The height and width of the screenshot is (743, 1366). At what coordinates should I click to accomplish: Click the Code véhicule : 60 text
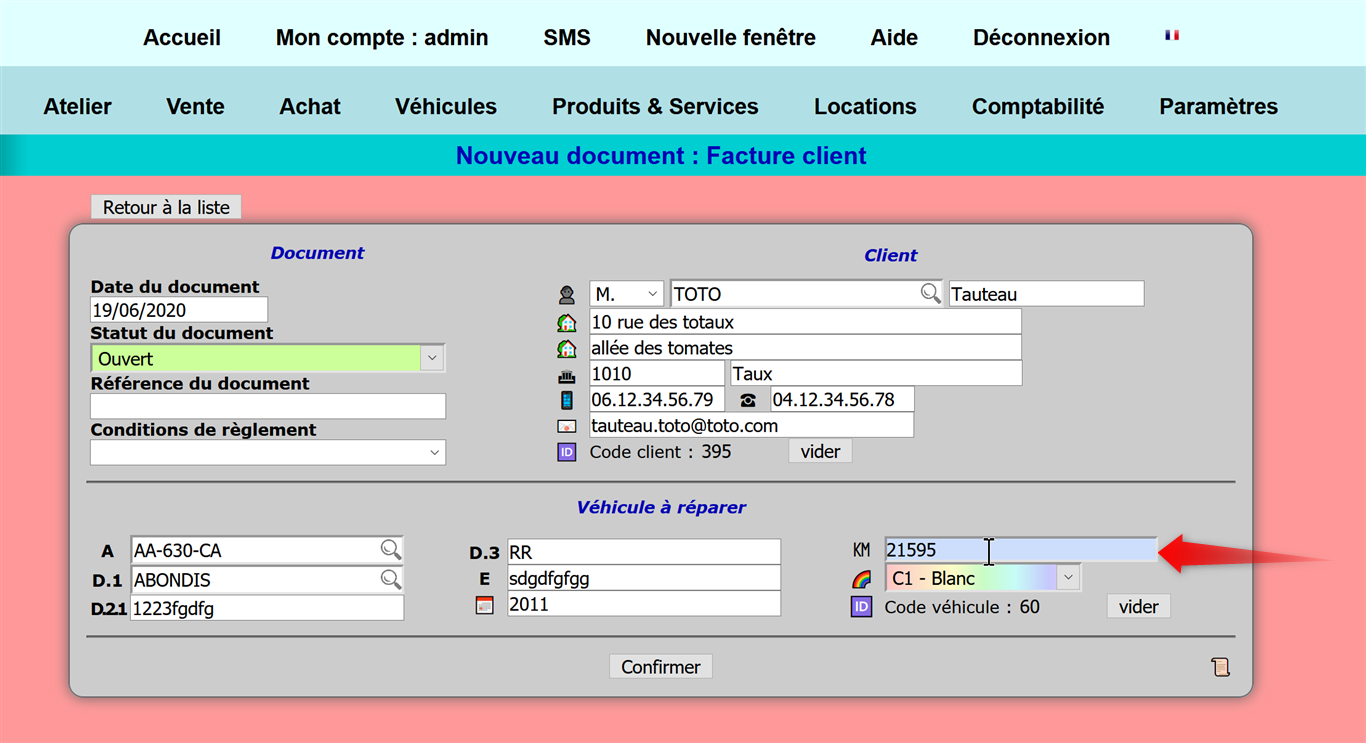[962, 607]
